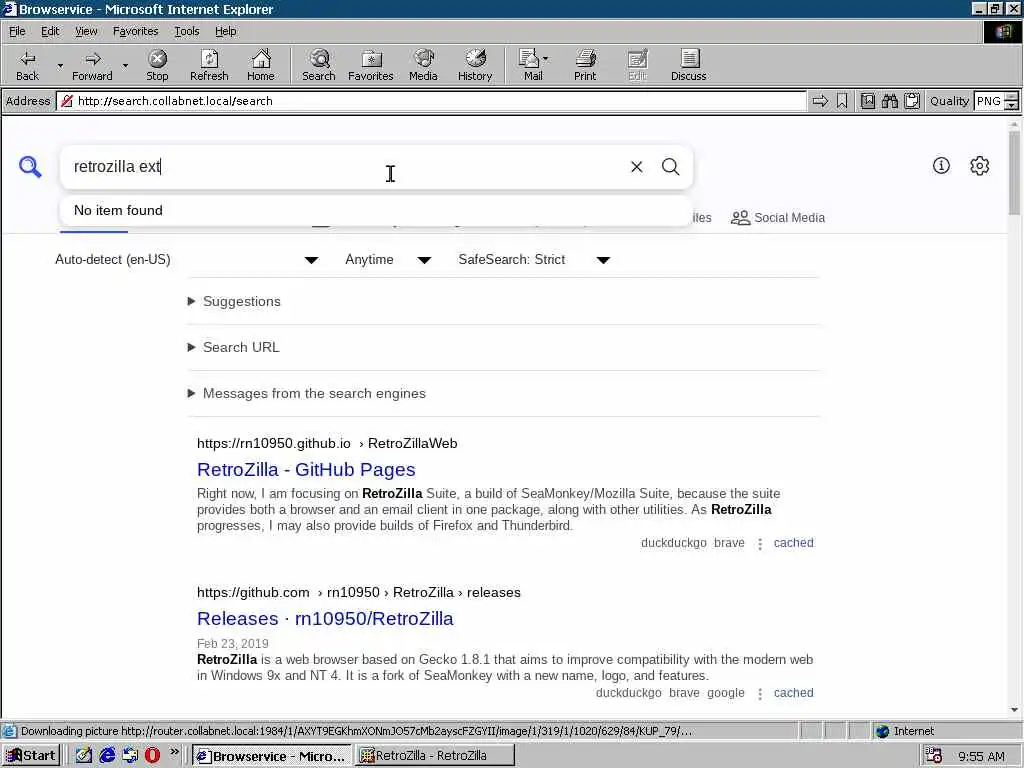The image size is (1024, 768).
Task: Click the blue SearXNG logo magnifier
Action: [30, 167]
